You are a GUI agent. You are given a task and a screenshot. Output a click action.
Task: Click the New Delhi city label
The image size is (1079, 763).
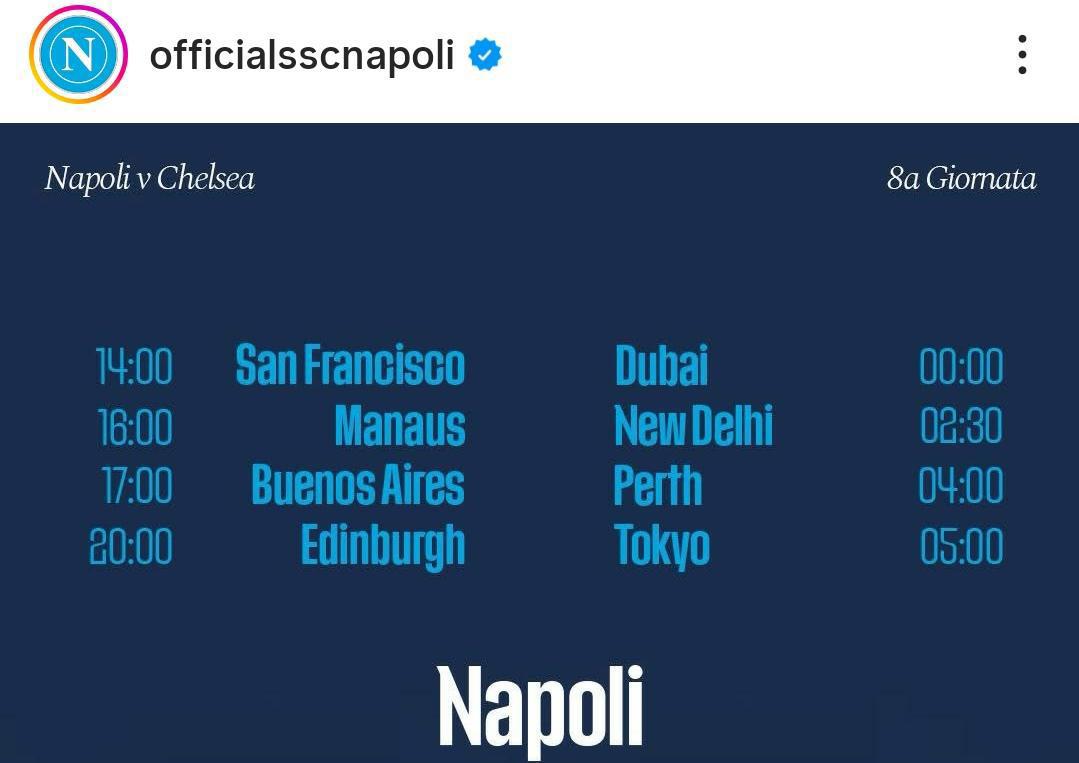click(693, 426)
